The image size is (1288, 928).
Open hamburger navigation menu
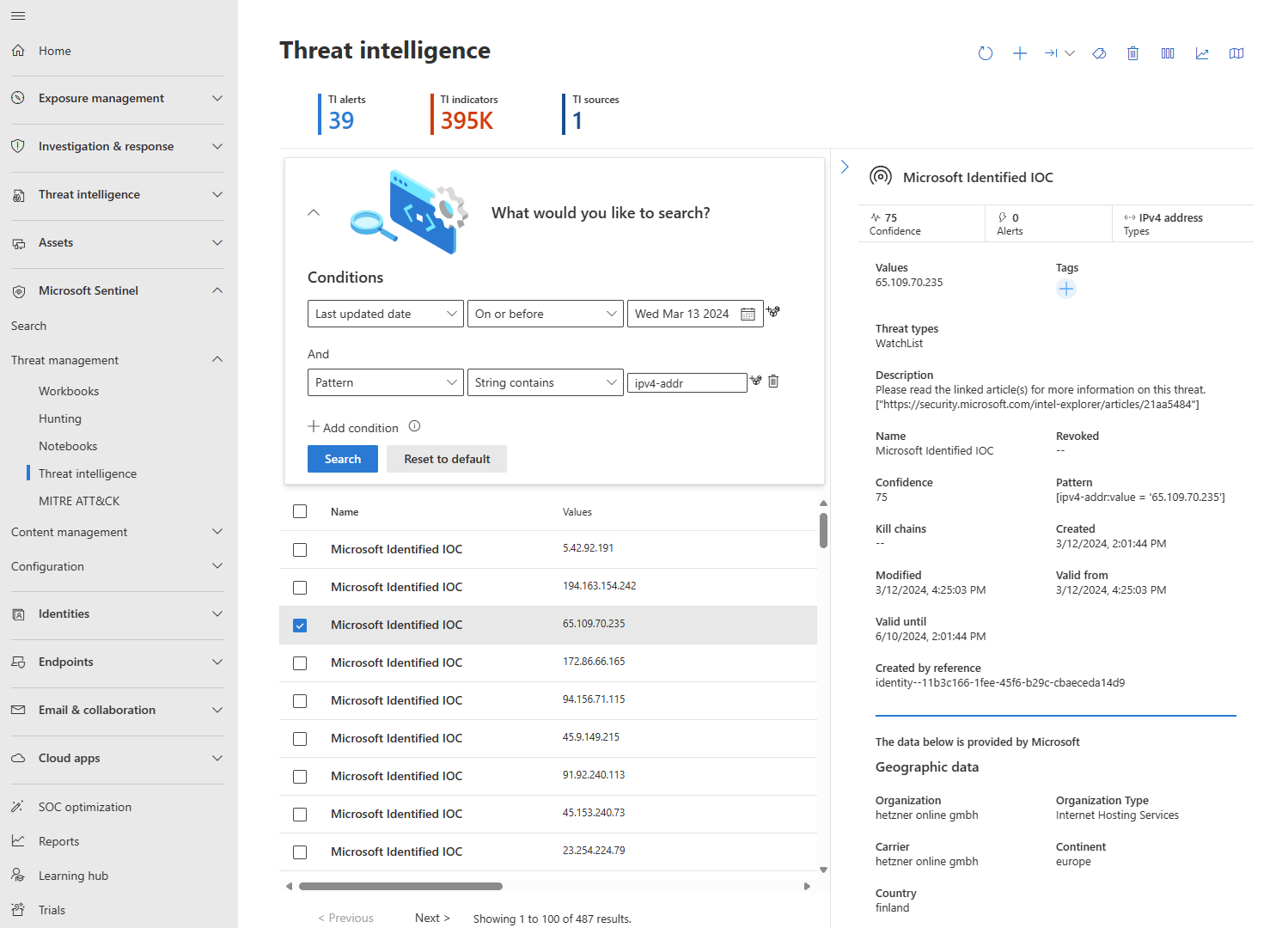[18, 15]
